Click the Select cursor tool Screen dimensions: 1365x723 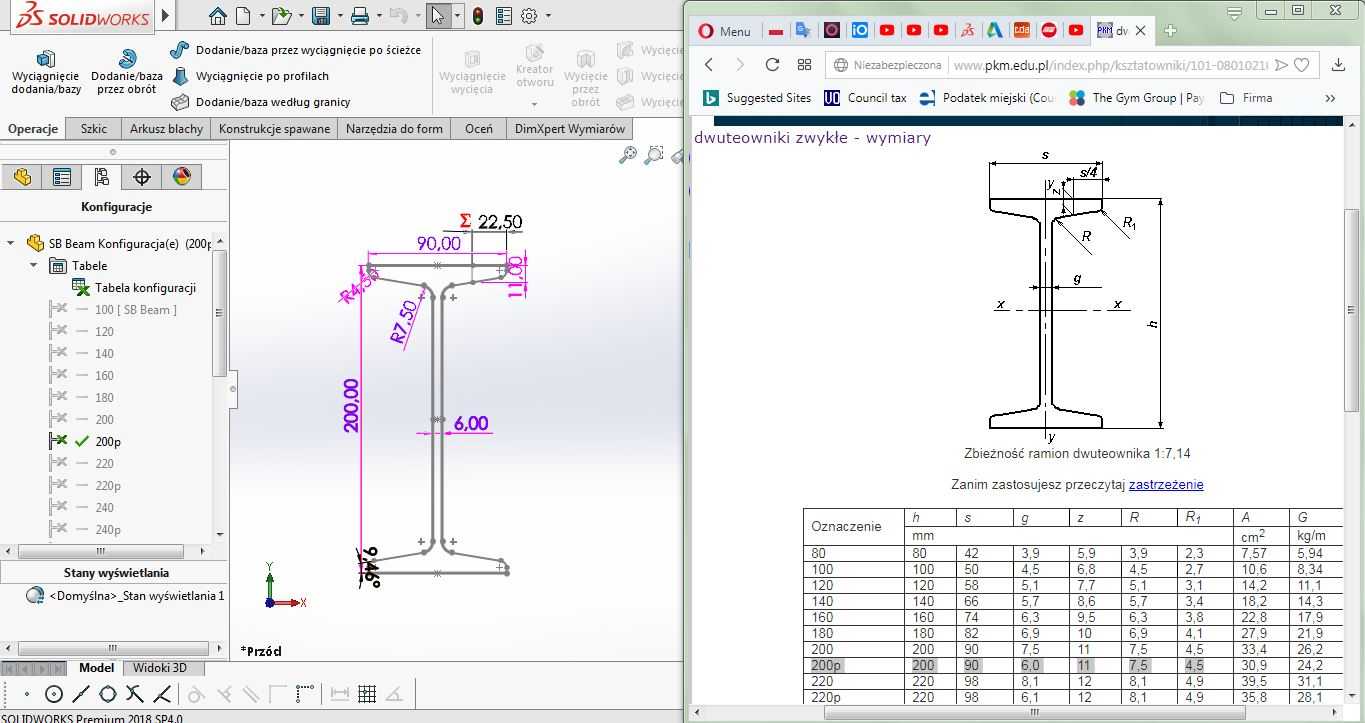(x=437, y=16)
